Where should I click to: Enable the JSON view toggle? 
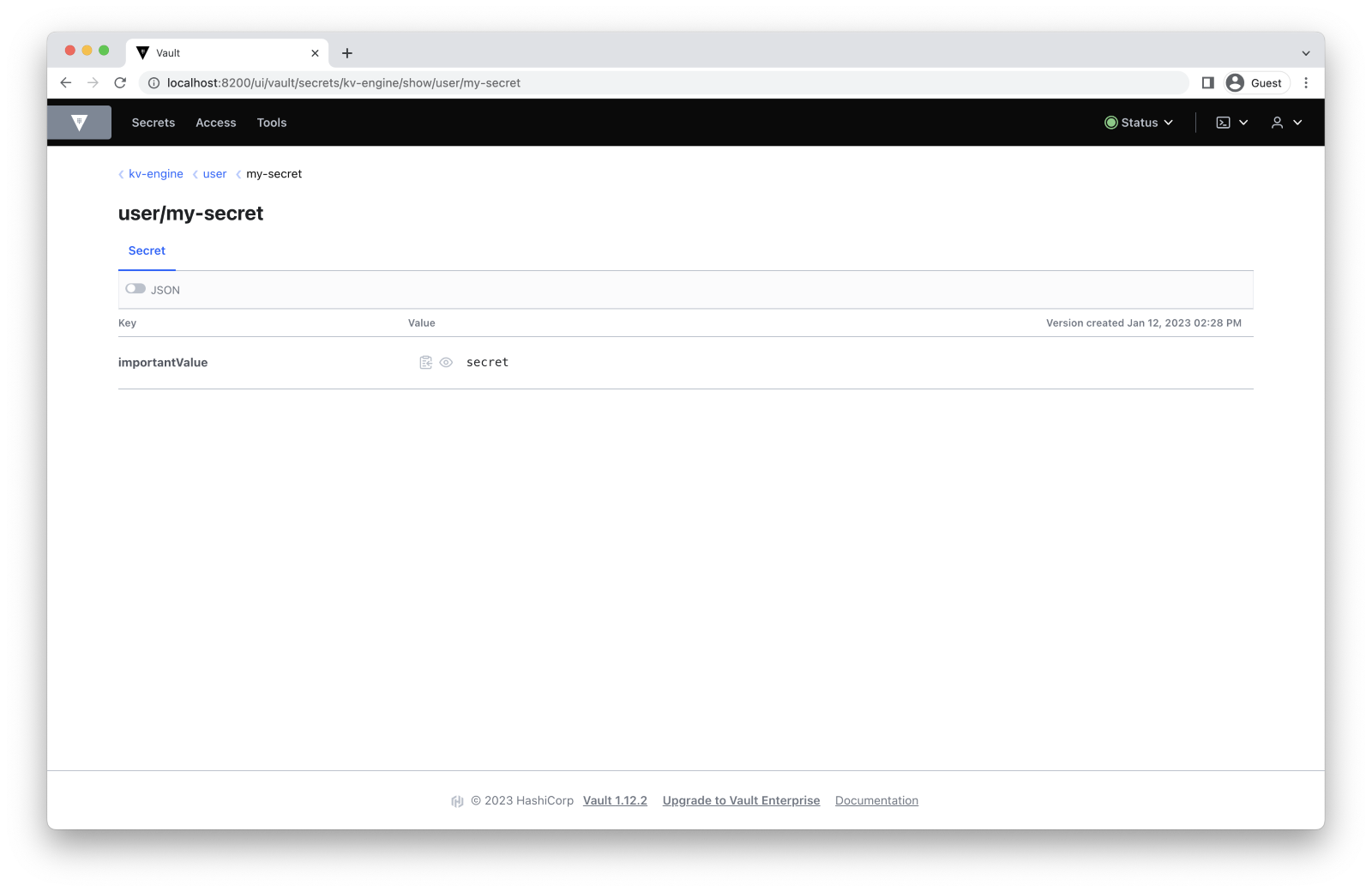135,289
